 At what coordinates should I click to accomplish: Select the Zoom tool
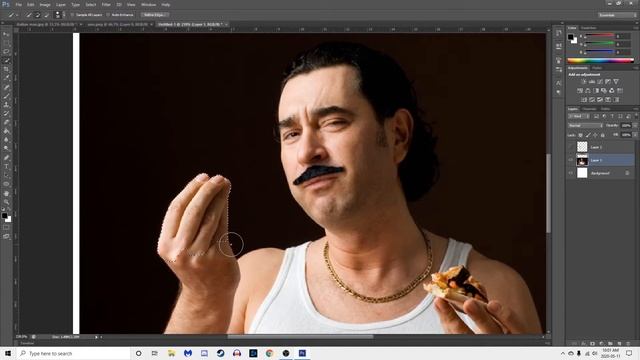pos(6,202)
